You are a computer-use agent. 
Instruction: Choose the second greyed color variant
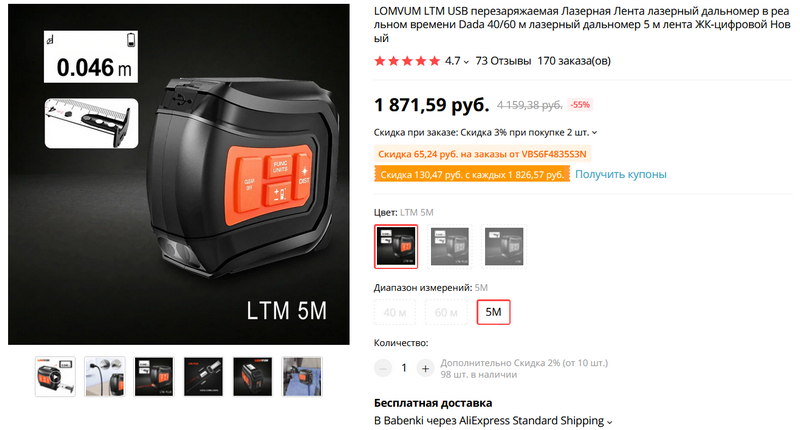(x=449, y=246)
